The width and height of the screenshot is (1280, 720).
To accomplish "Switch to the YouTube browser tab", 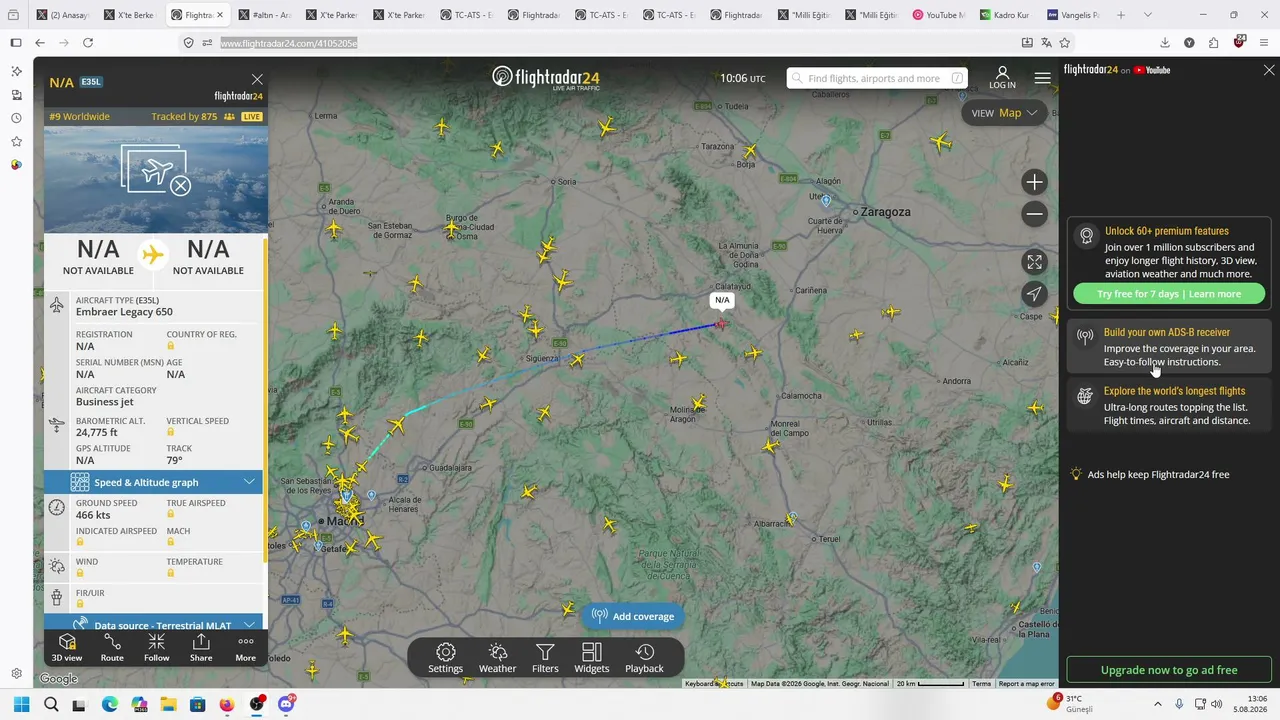I will pyautogui.click(x=939, y=15).
